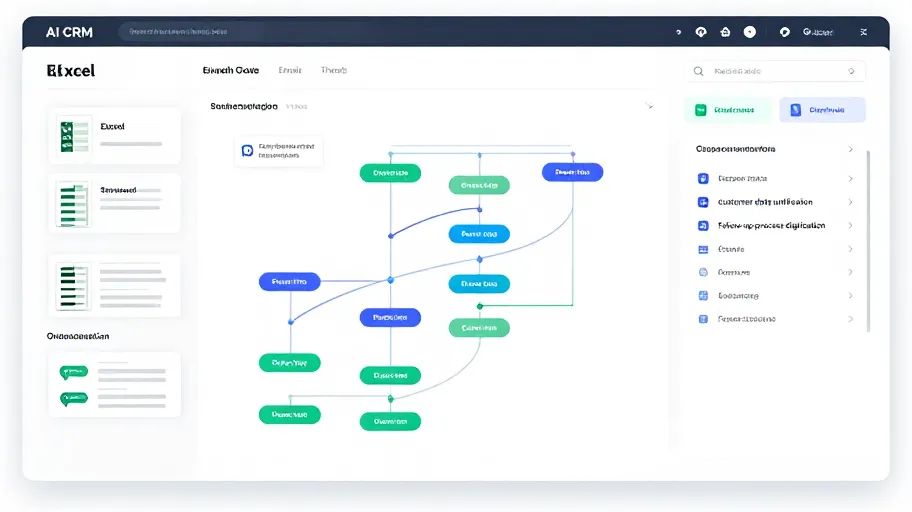Click the Follow-up process digitization row icon

(x=703, y=226)
